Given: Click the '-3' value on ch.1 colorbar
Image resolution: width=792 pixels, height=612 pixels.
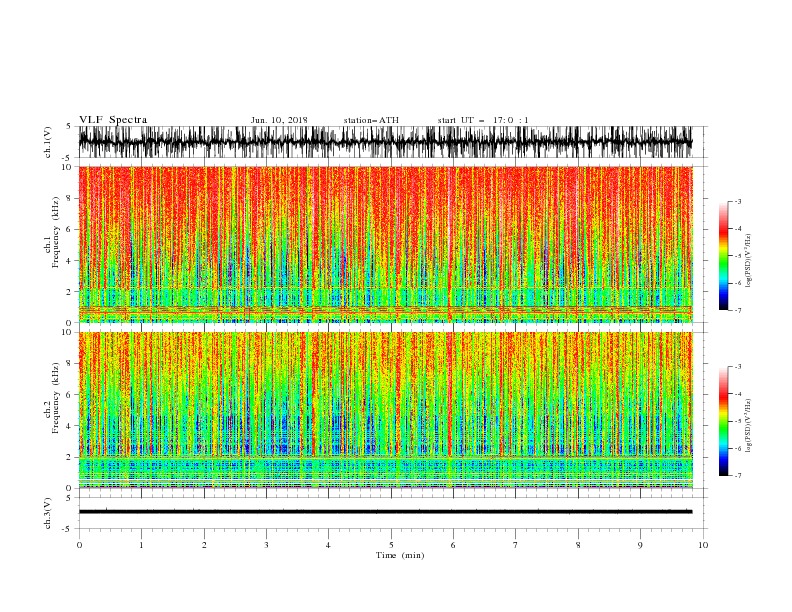Looking at the screenshot, I should click(x=737, y=201).
